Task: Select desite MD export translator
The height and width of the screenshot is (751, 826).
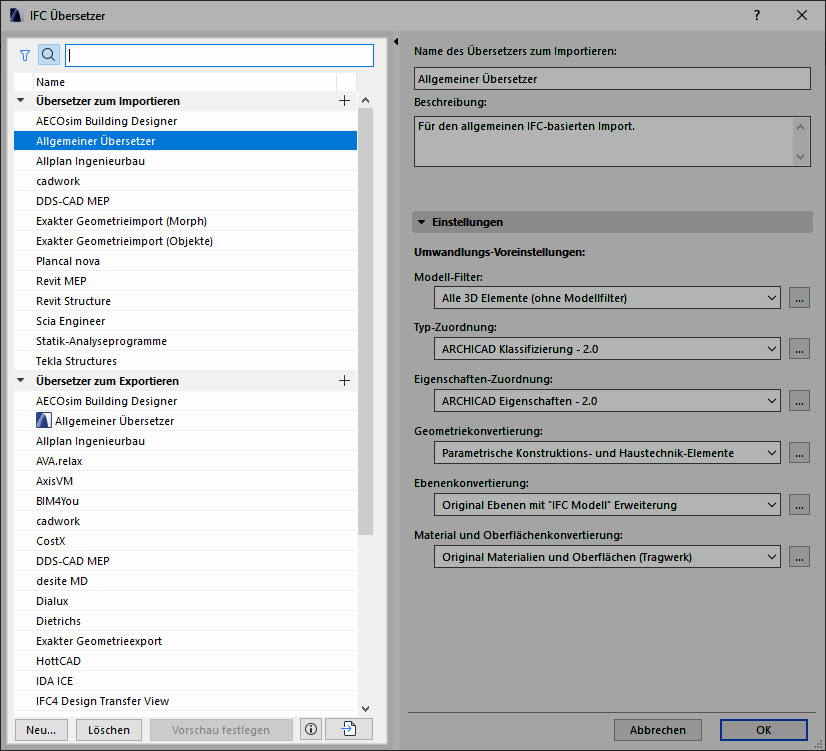Action: tap(185, 581)
